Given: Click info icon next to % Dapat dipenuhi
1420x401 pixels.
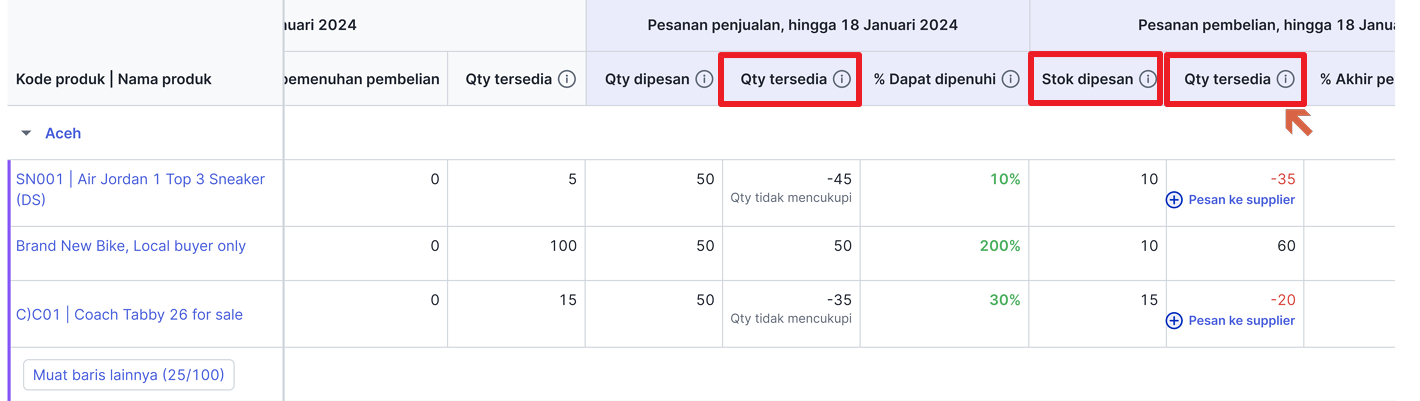Looking at the screenshot, I should tap(1011, 79).
